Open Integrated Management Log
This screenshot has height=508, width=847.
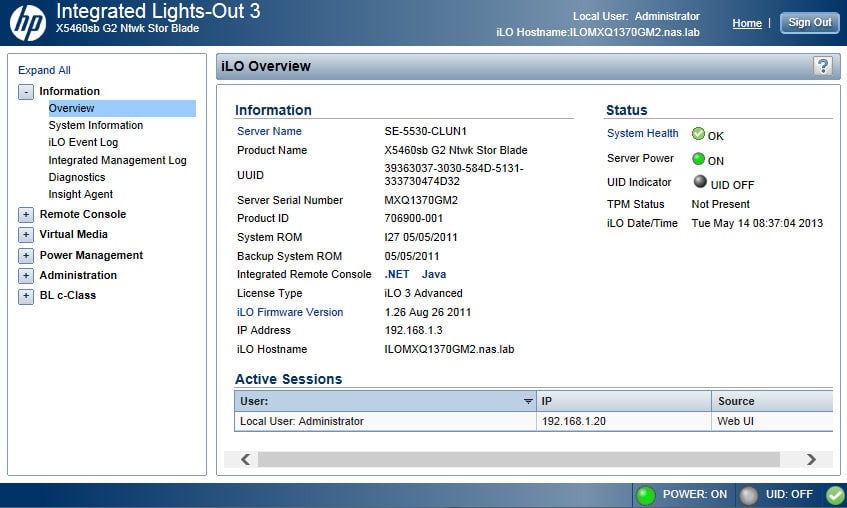pyautogui.click(x=117, y=161)
